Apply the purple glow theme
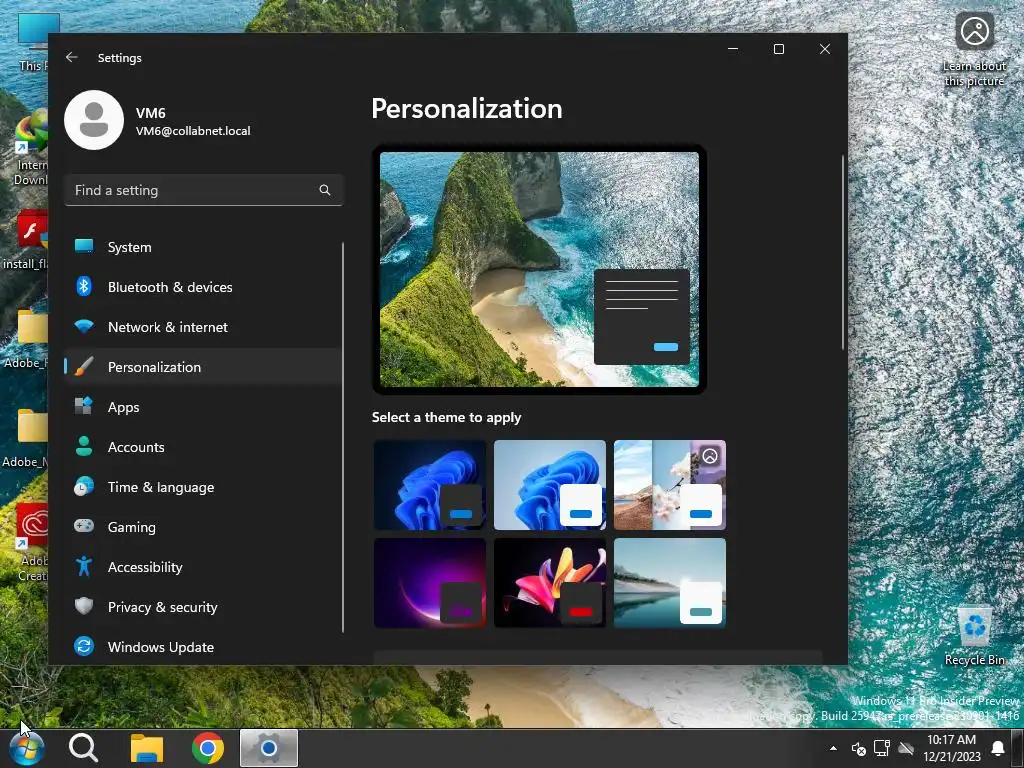 (430, 583)
